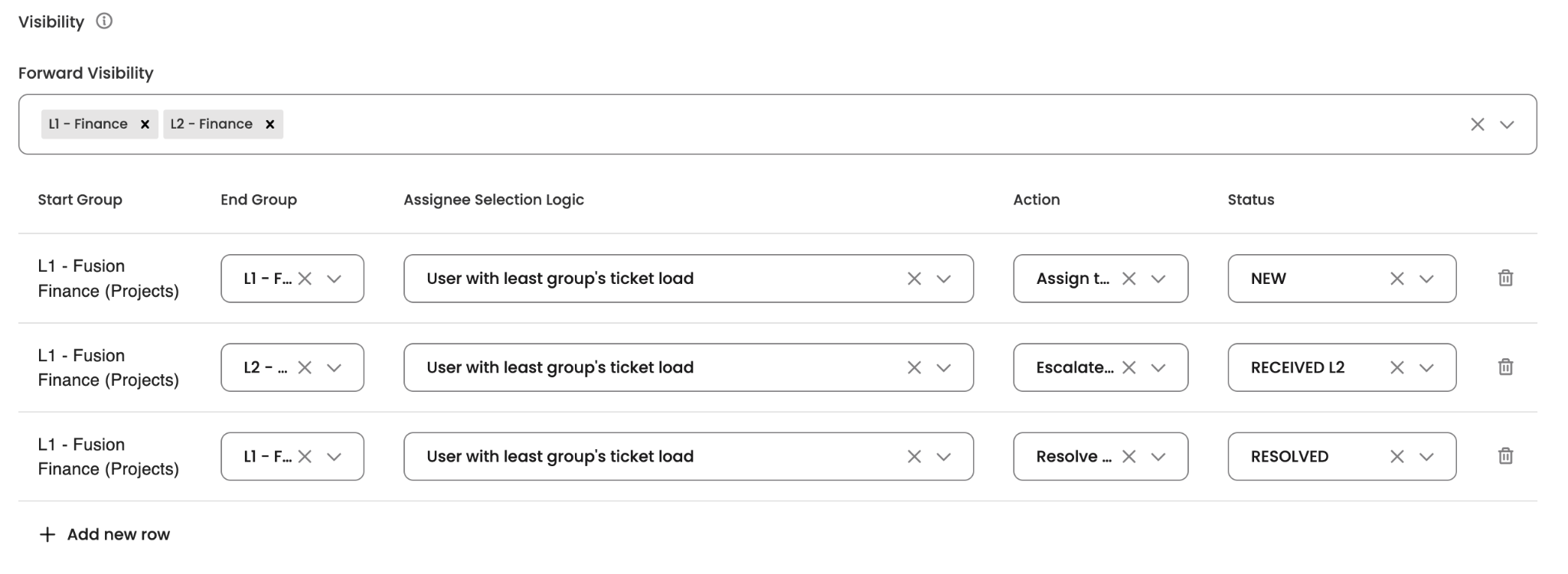Clear the first row's End Group value
The width and height of the screenshot is (1568, 574).
[x=305, y=279]
